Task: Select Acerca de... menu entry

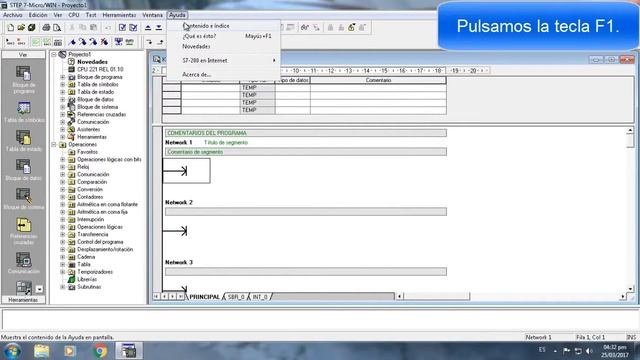Action: point(224,75)
